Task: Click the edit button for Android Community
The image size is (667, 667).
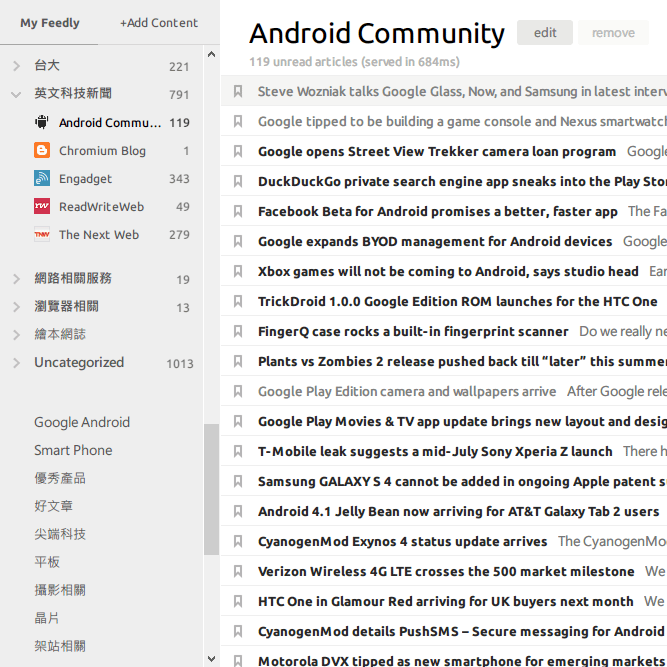Action: pyautogui.click(x=544, y=33)
